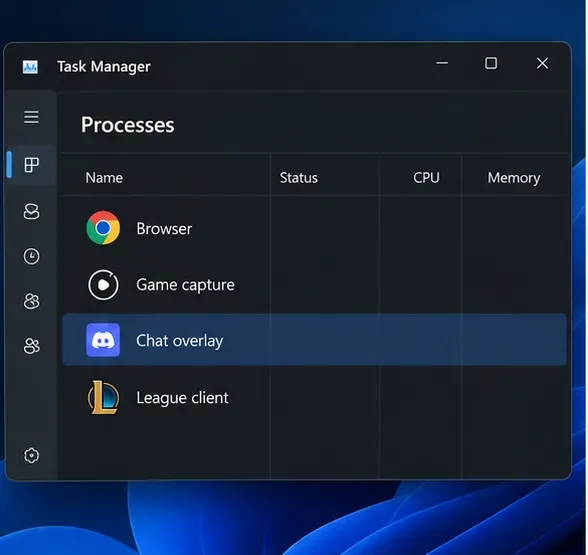
Task: Click the Discord icon for Chat overlay
Action: coord(103,340)
